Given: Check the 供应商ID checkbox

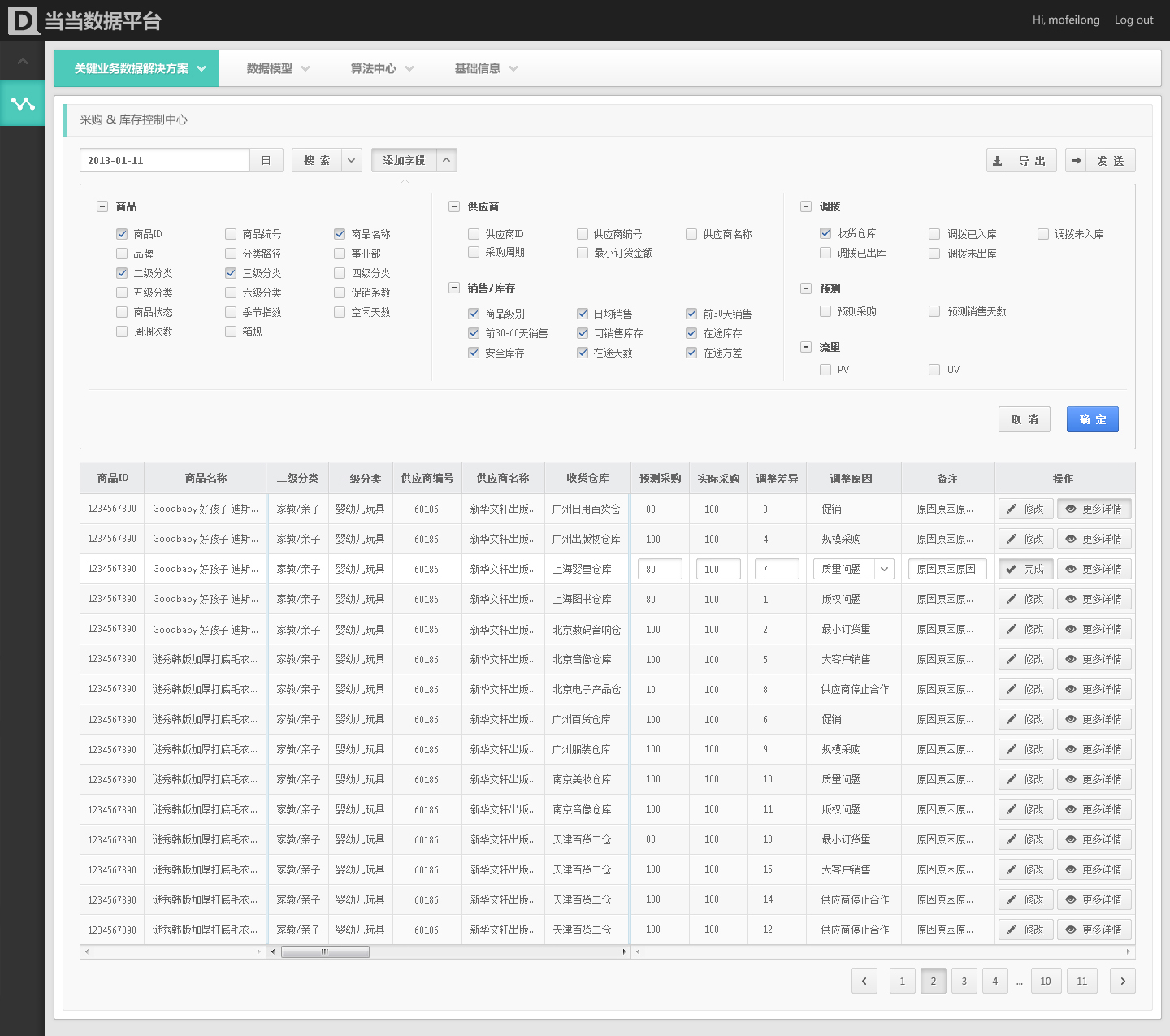Looking at the screenshot, I should (474, 234).
